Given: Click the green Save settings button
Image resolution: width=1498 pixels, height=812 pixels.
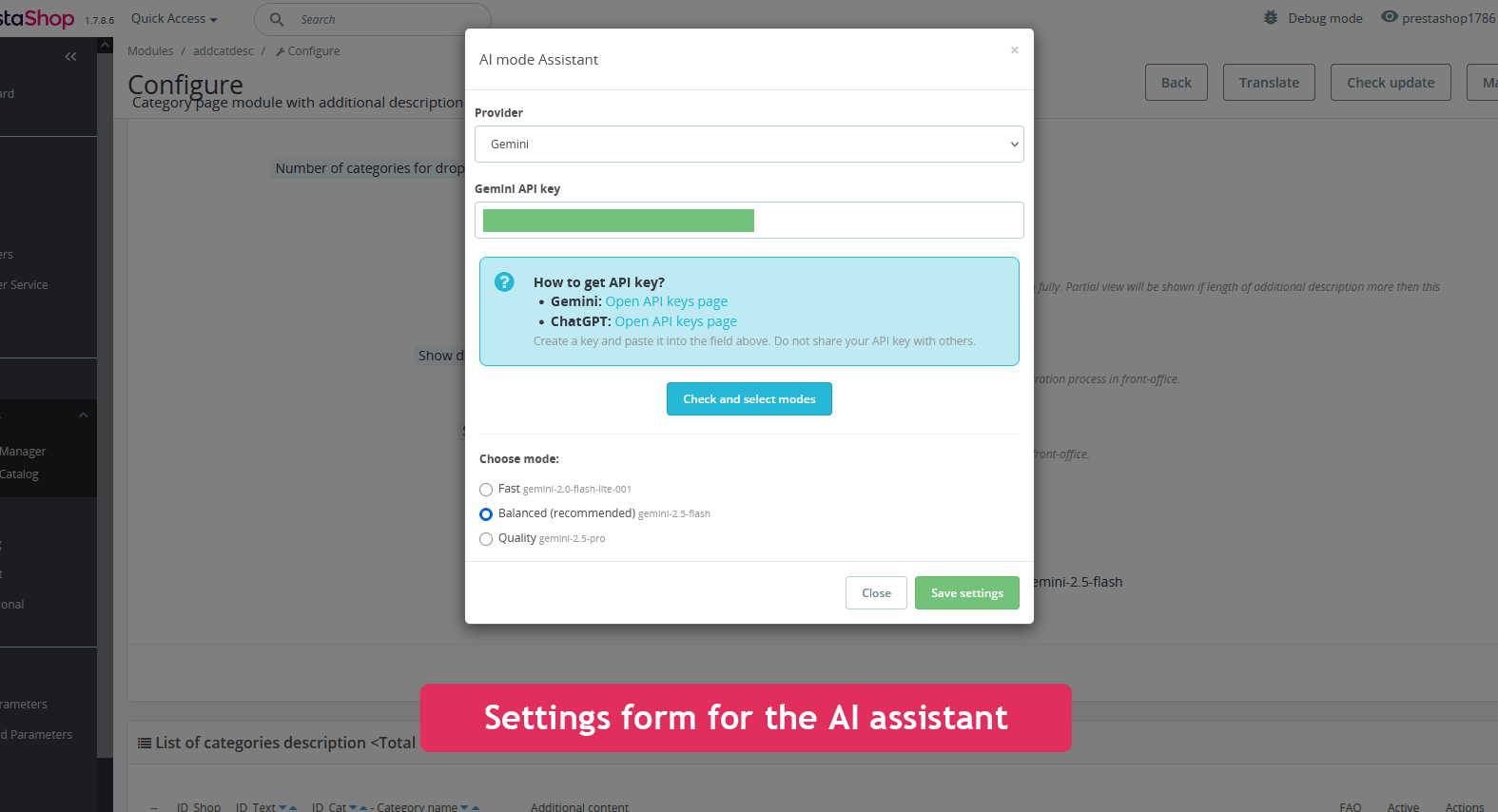Looking at the screenshot, I should (x=967, y=593).
